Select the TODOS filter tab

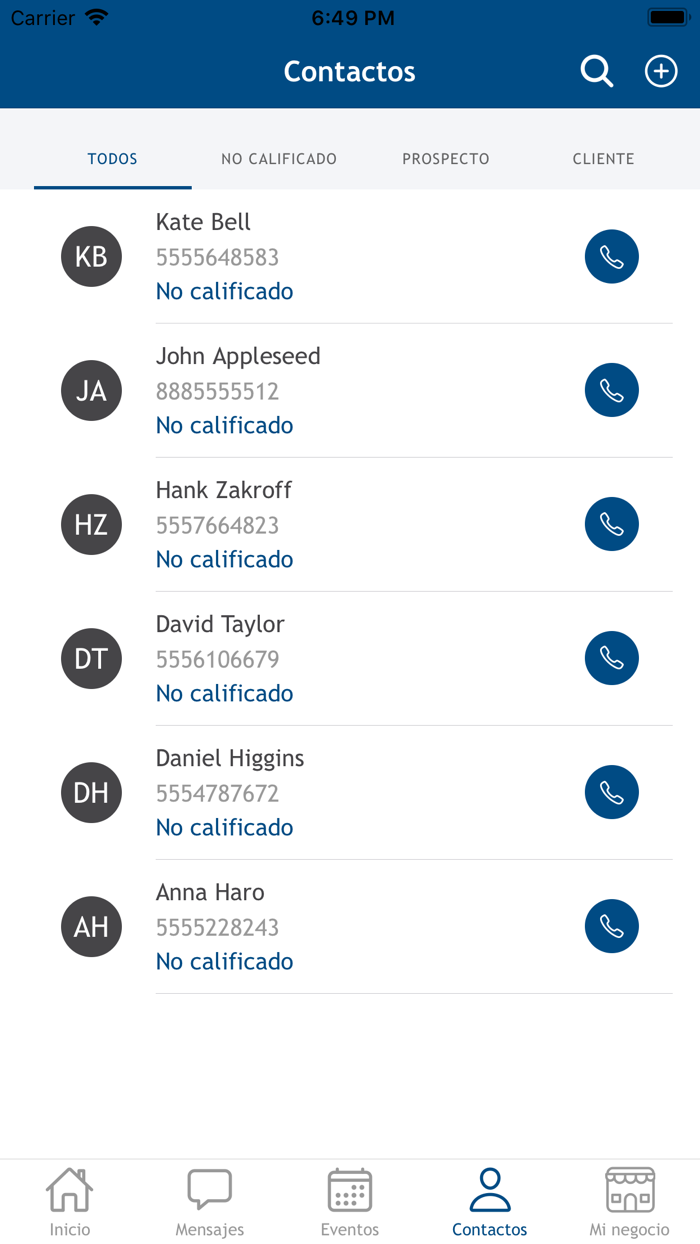tap(113, 159)
